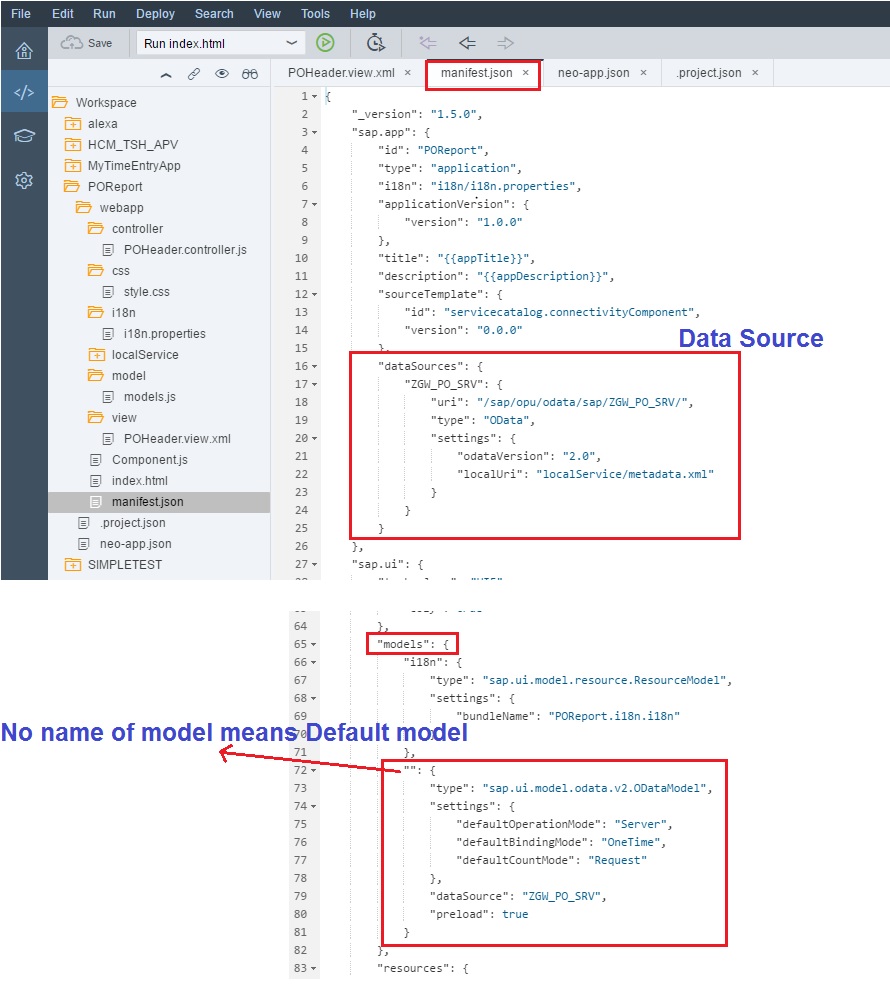Fold the sap.app block at line 3
Screen dimensions: 890x984
314,132
